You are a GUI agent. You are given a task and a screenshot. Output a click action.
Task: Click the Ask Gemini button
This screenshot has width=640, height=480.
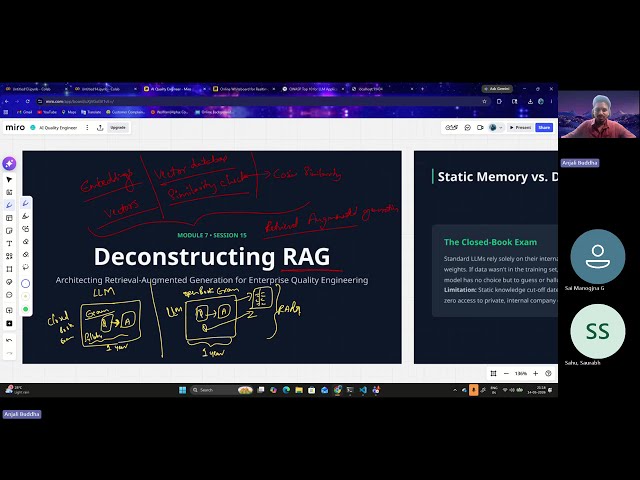pos(497,89)
